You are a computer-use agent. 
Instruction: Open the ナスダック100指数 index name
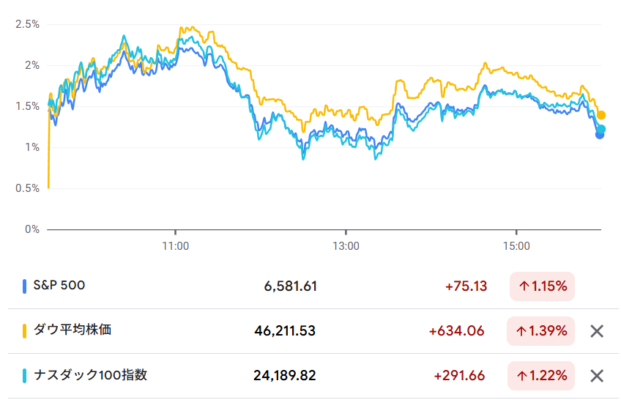(88, 376)
